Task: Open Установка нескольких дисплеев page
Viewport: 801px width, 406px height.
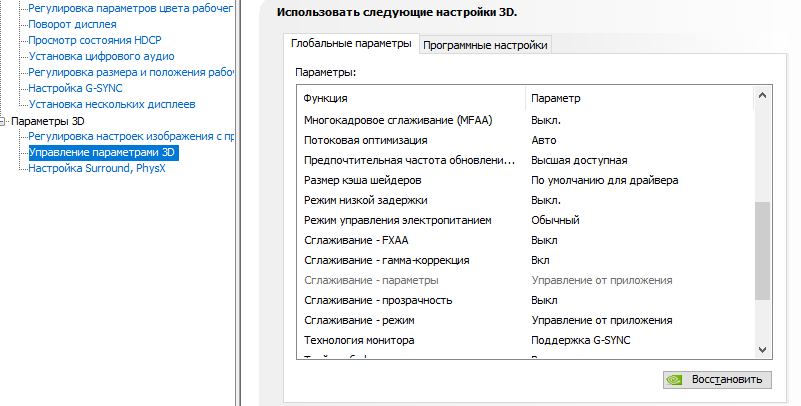Action: click(x=112, y=104)
